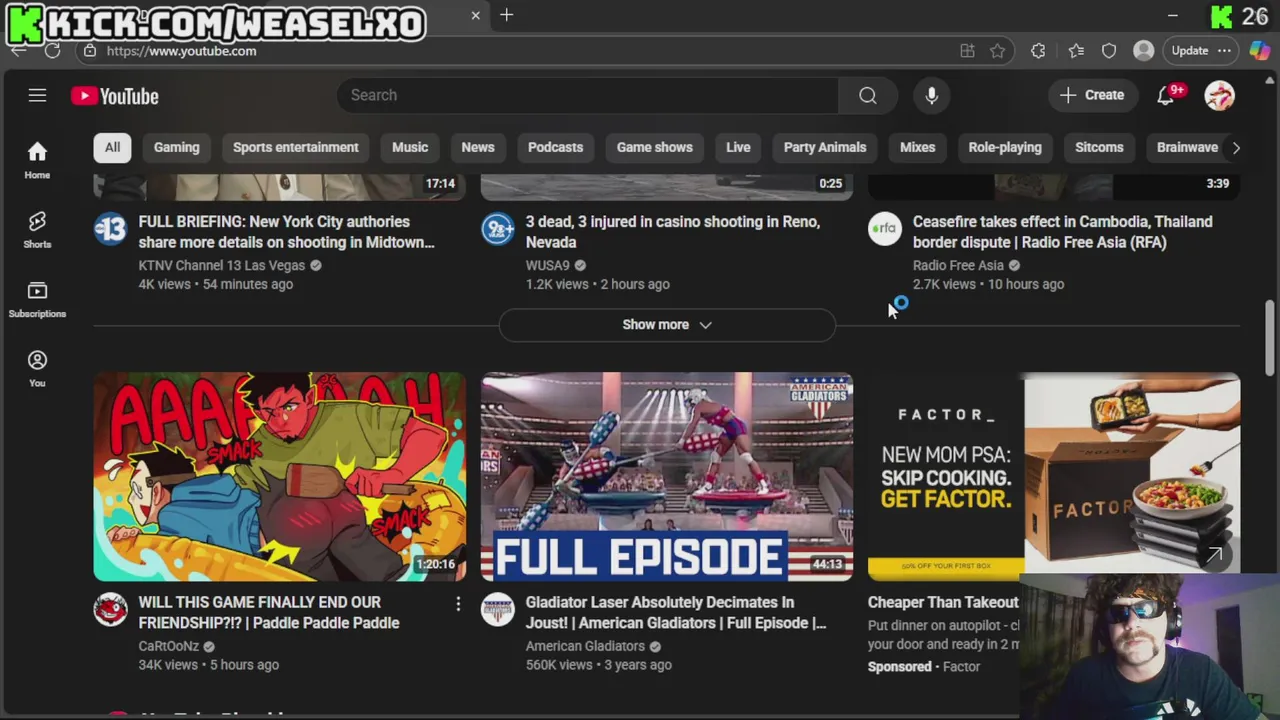Select the Party Animals chip
The height and width of the screenshot is (720, 1280).
click(825, 147)
